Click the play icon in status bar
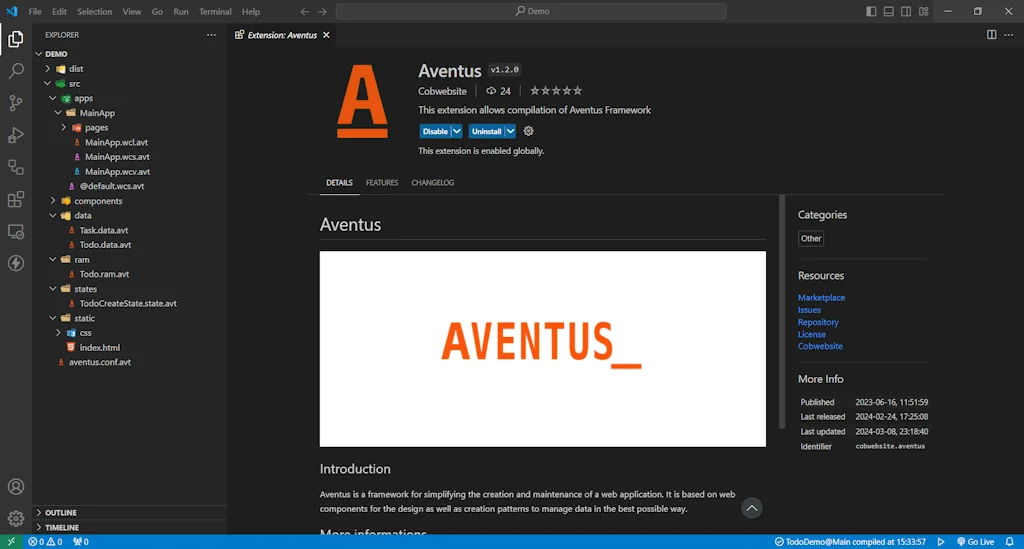This screenshot has width=1024, height=549. [941, 542]
